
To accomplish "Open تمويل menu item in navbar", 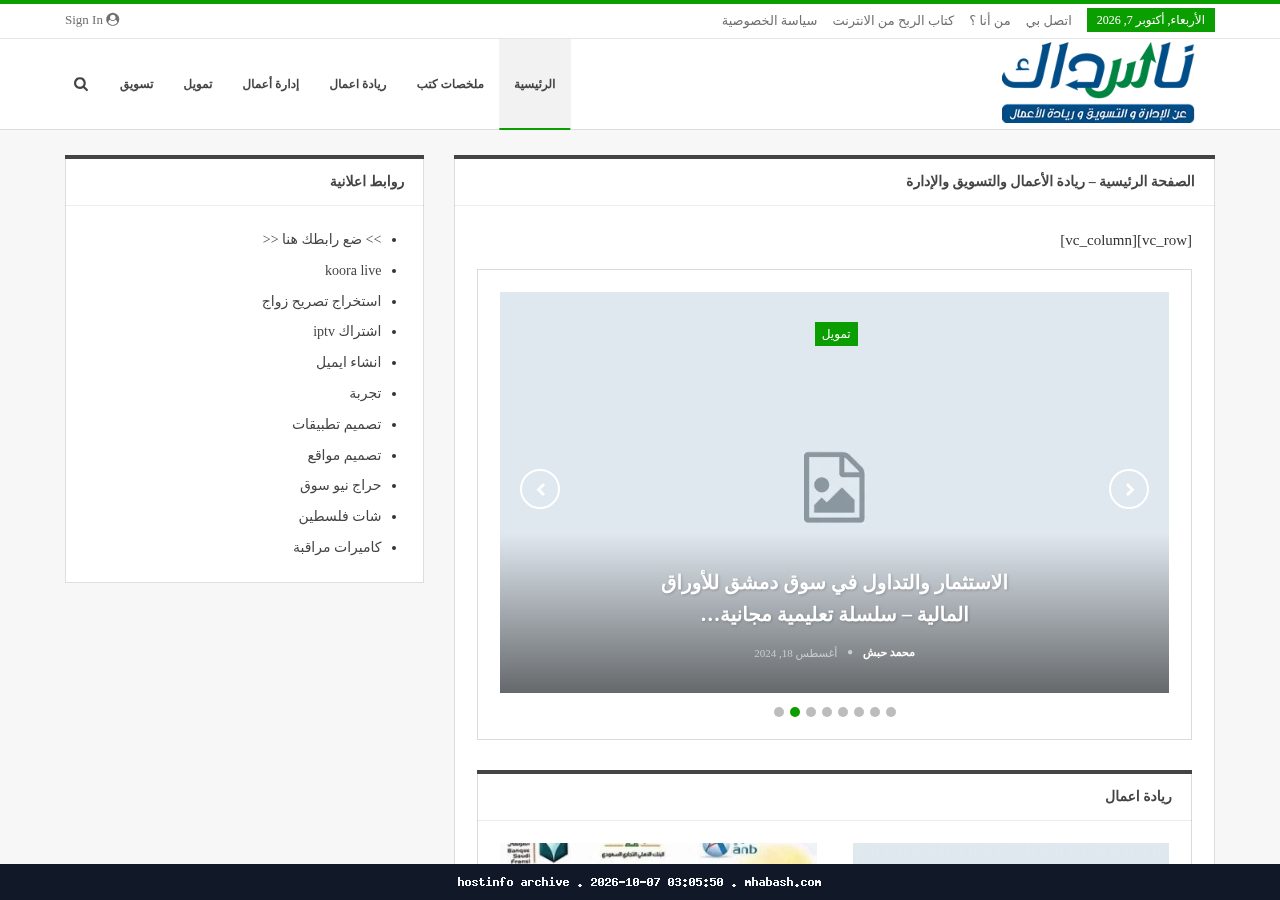I will pos(198,84).
